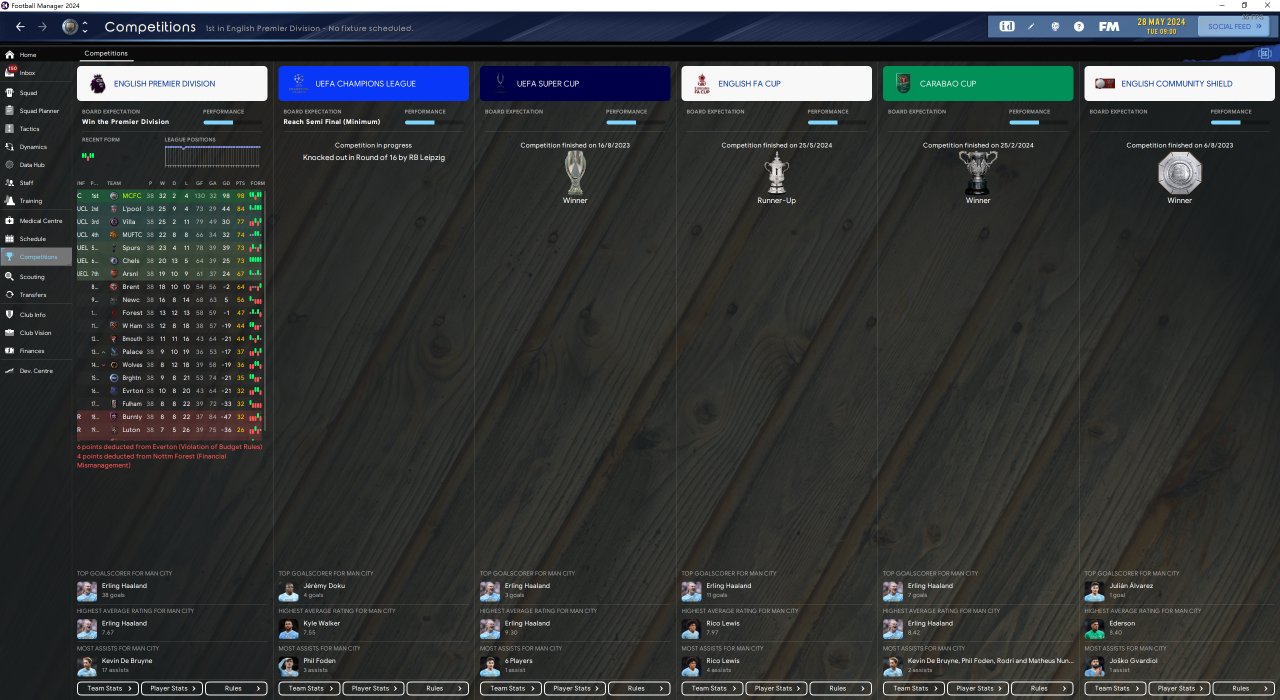
Task: Open the 'id' in-game editor icon
Action: [x=1007, y=26]
